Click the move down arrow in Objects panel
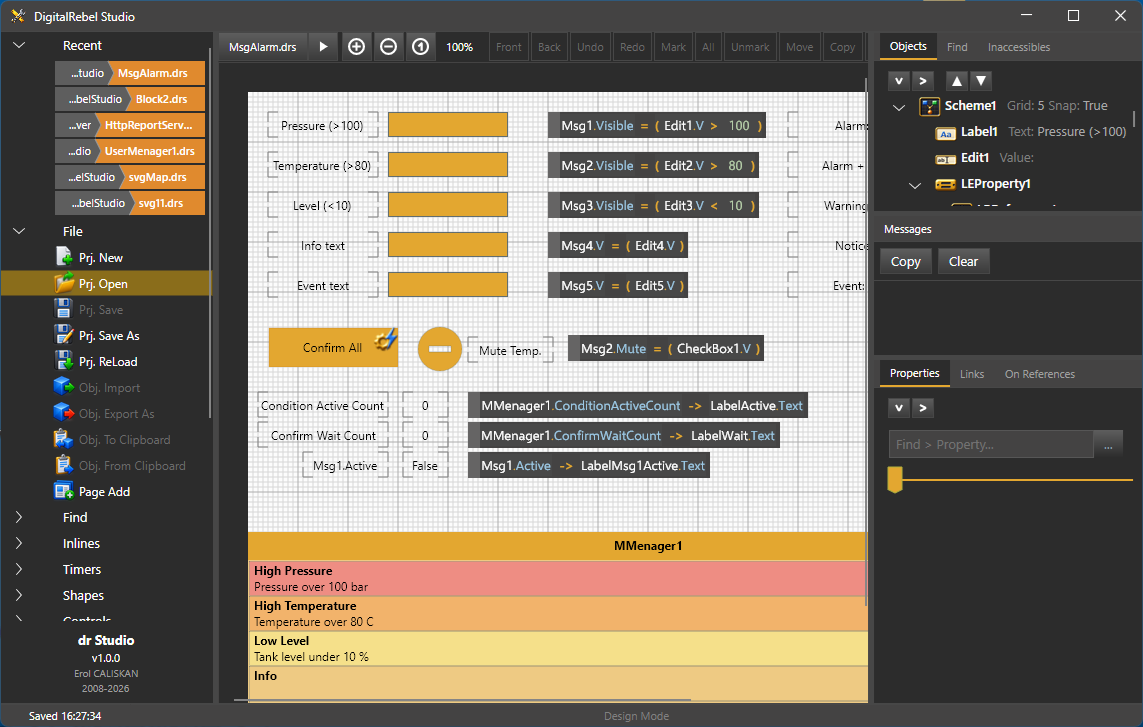Image resolution: width=1143 pixels, height=727 pixels. click(x=981, y=81)
